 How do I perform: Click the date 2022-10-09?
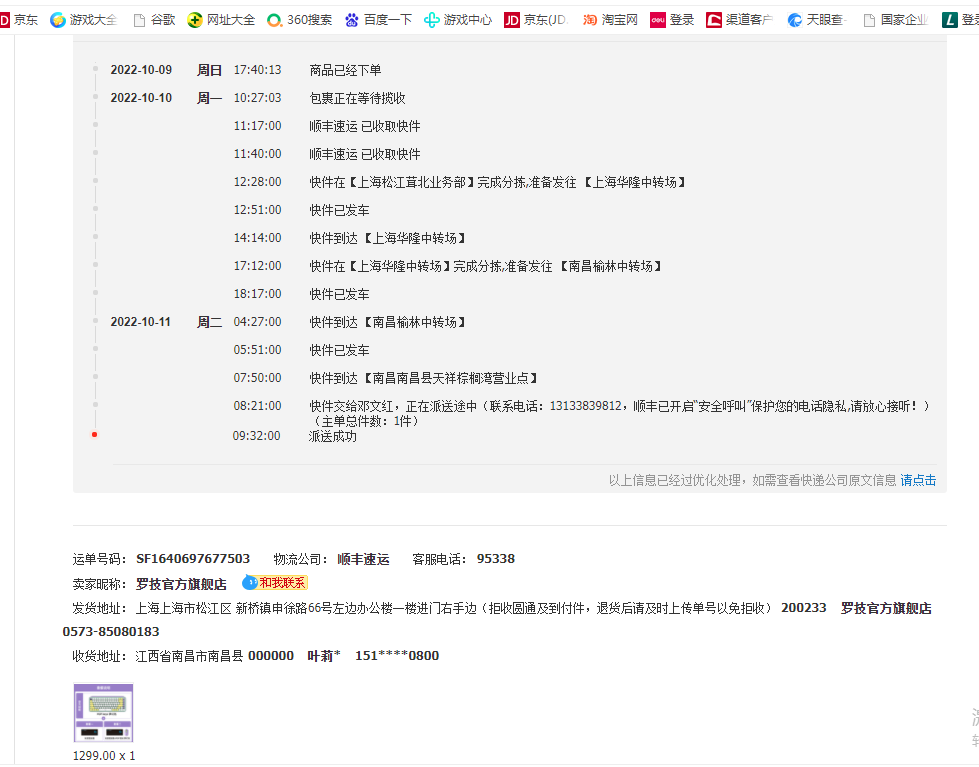pyautogui.click(x=141, y=70)
